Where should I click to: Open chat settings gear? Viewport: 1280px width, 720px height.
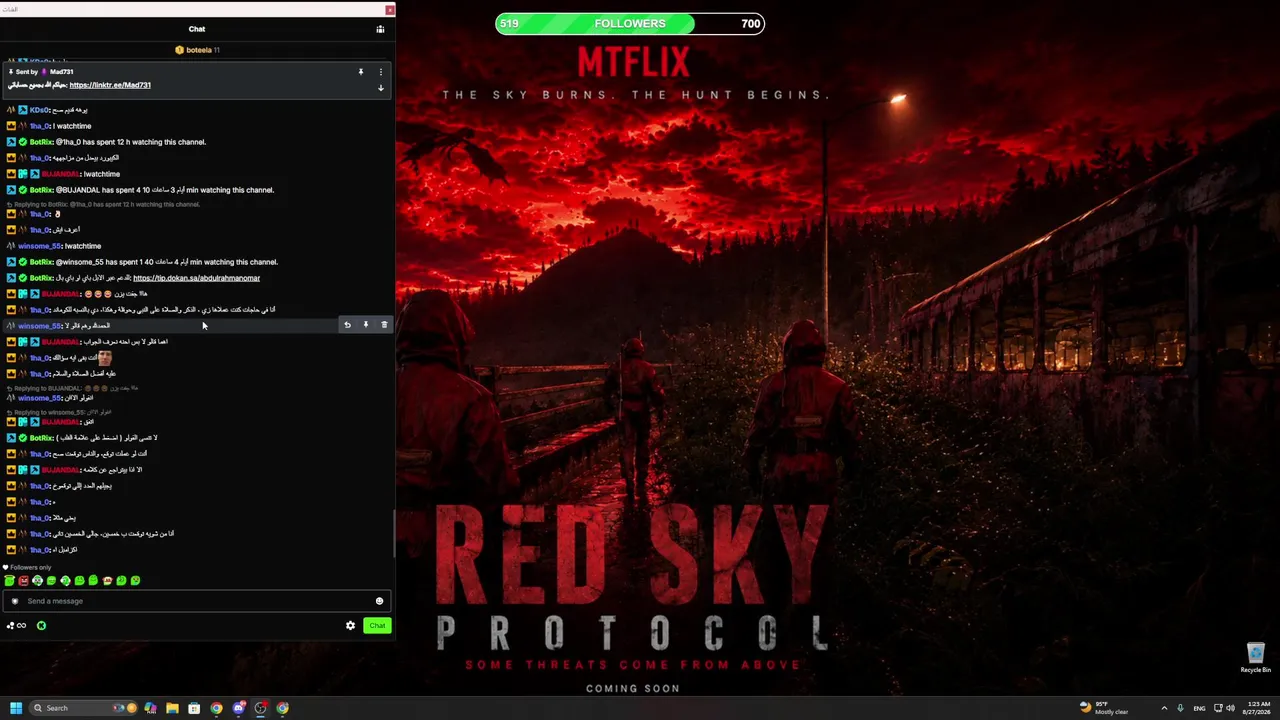click(350, 626)
